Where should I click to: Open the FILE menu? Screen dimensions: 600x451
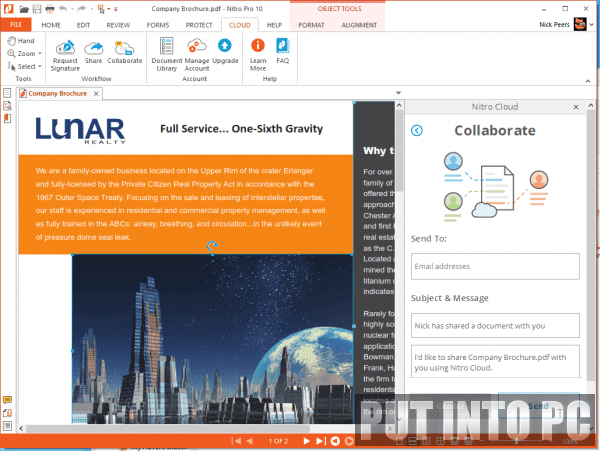tap(16, 25)
